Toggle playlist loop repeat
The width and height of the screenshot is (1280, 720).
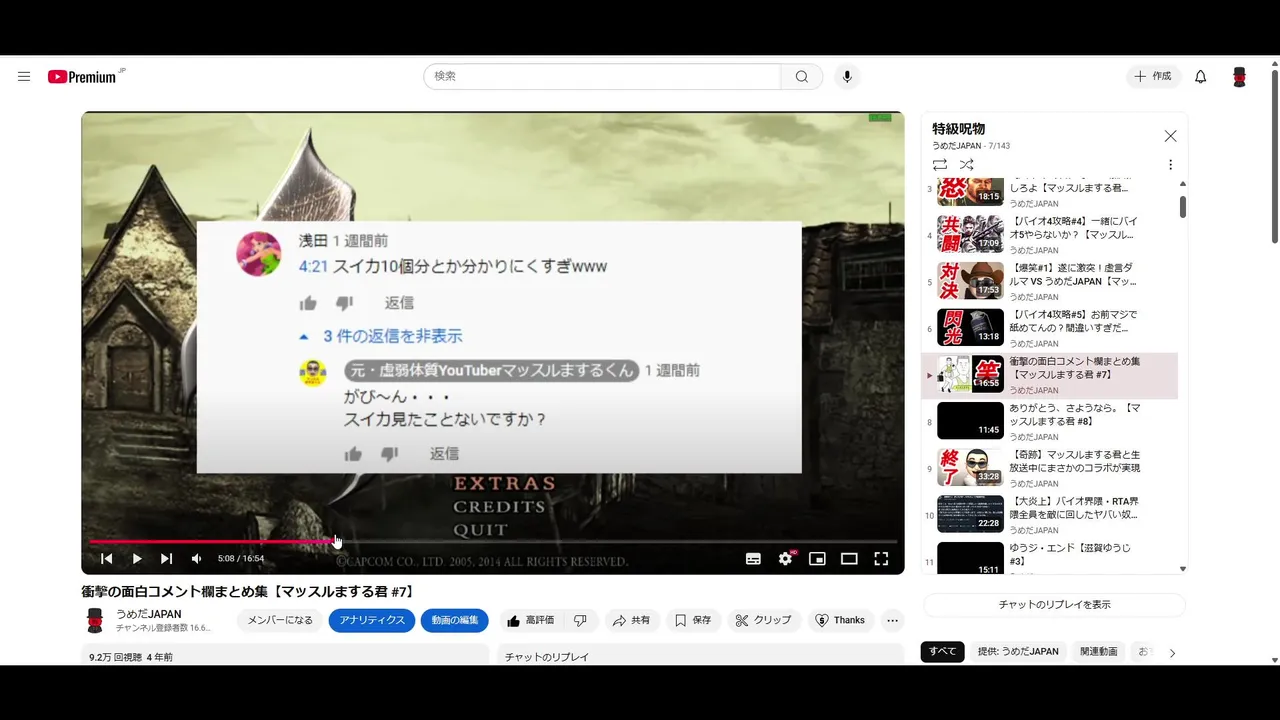(939, 165)
